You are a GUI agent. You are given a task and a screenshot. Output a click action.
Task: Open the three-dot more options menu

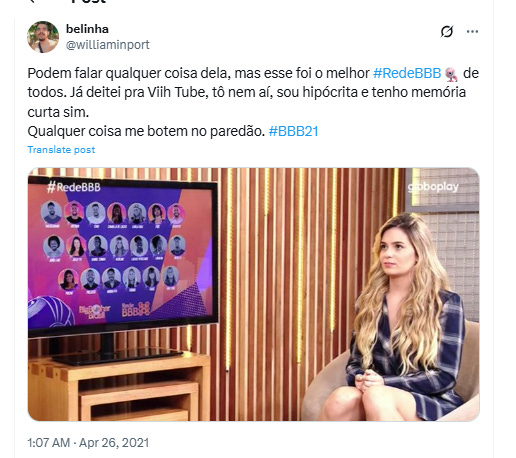(472, 31)
